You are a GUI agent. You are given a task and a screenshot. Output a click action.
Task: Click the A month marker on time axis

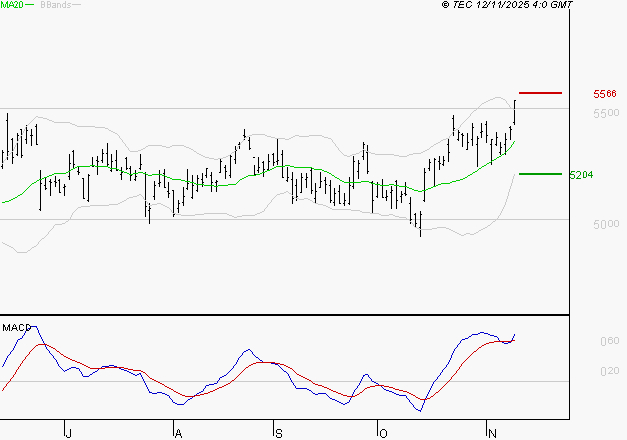pyautogui.click(x=179, y=434)
